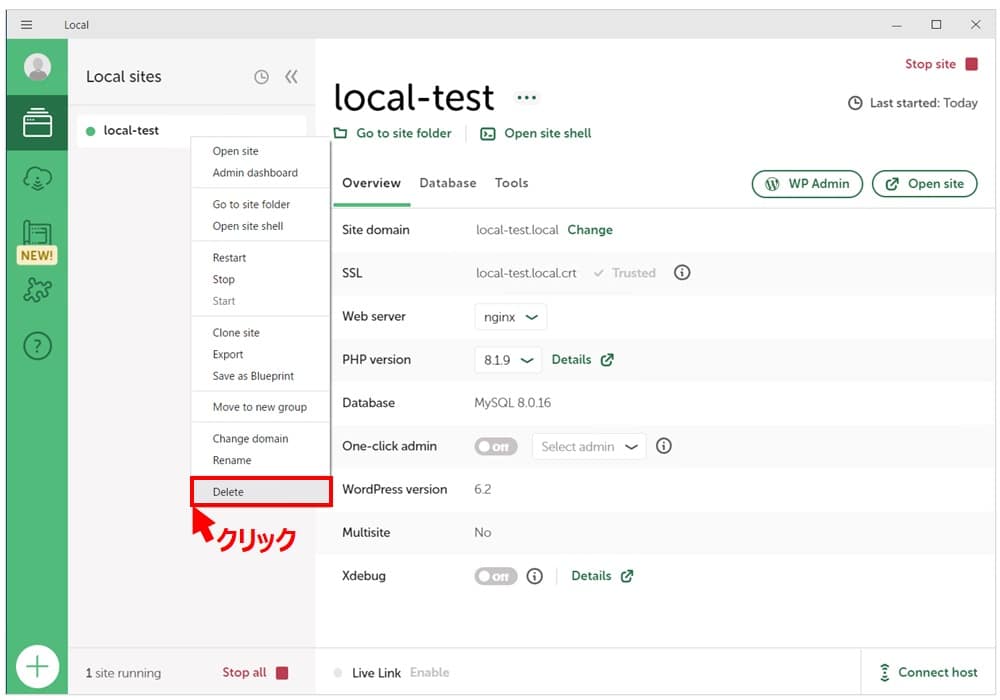Click the Xdebug info icon

[534, 576]
